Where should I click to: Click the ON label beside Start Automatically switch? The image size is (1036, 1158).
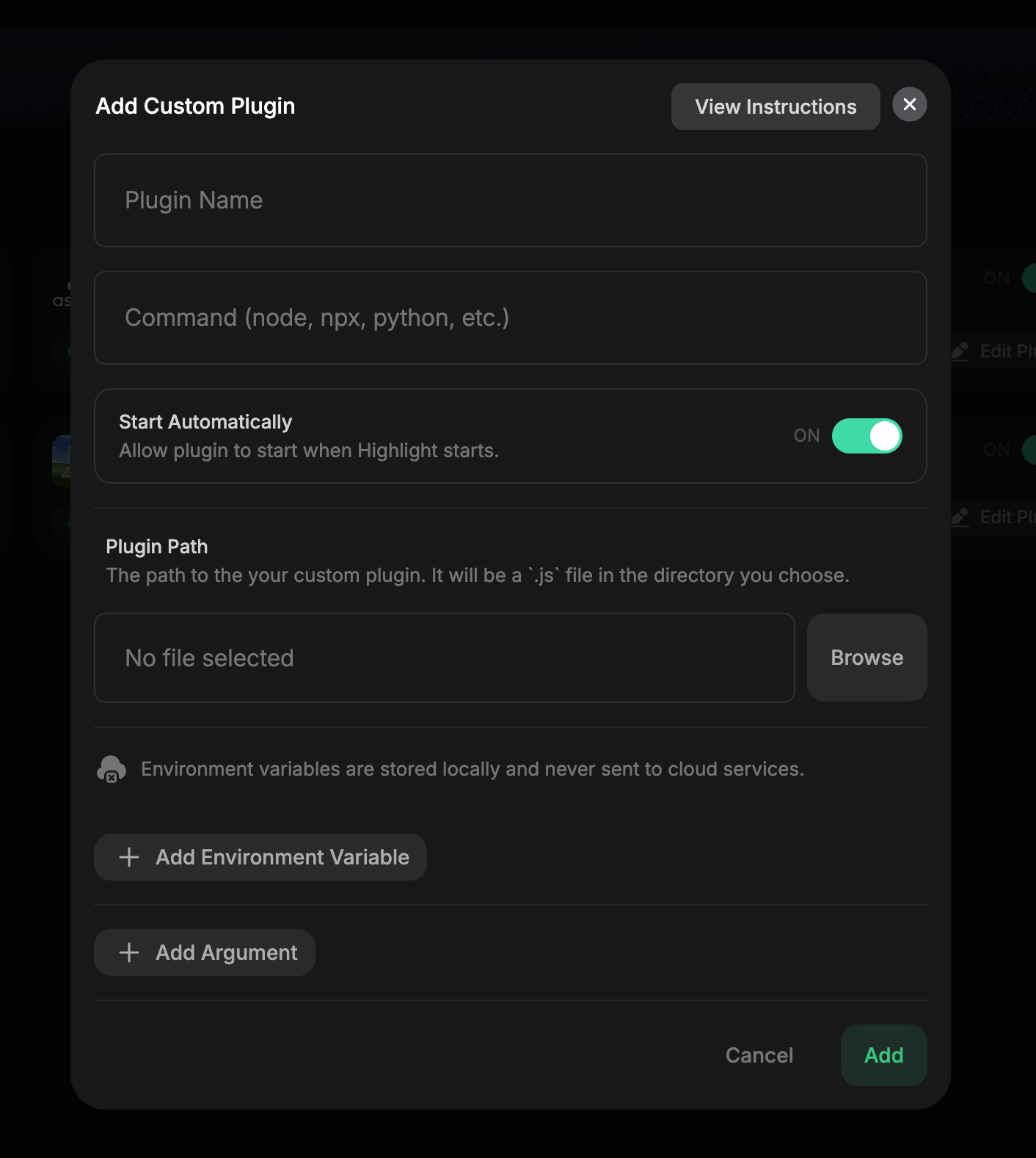coord(806,436)
